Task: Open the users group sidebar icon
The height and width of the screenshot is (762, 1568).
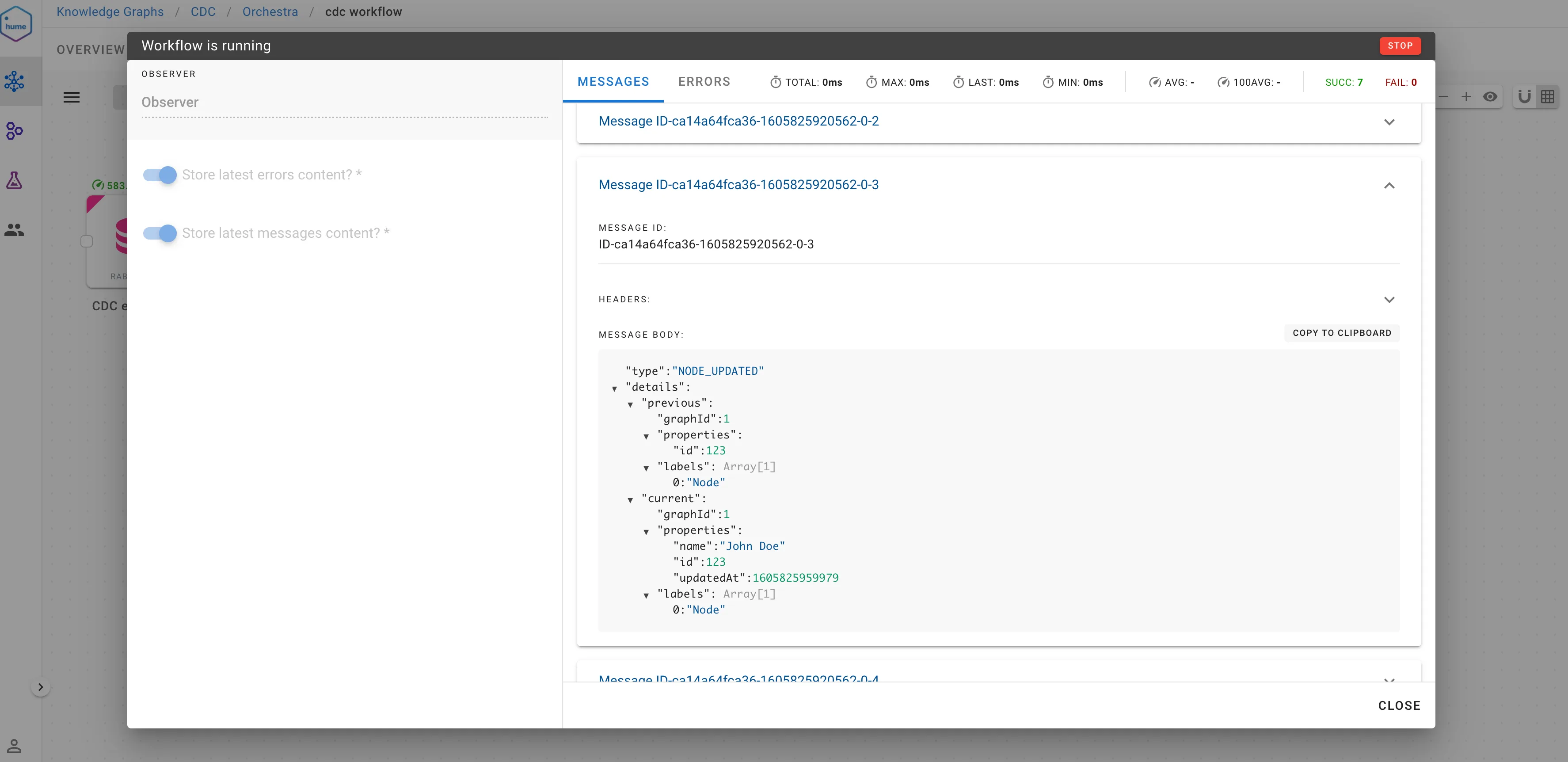Action: coord(14,229)
